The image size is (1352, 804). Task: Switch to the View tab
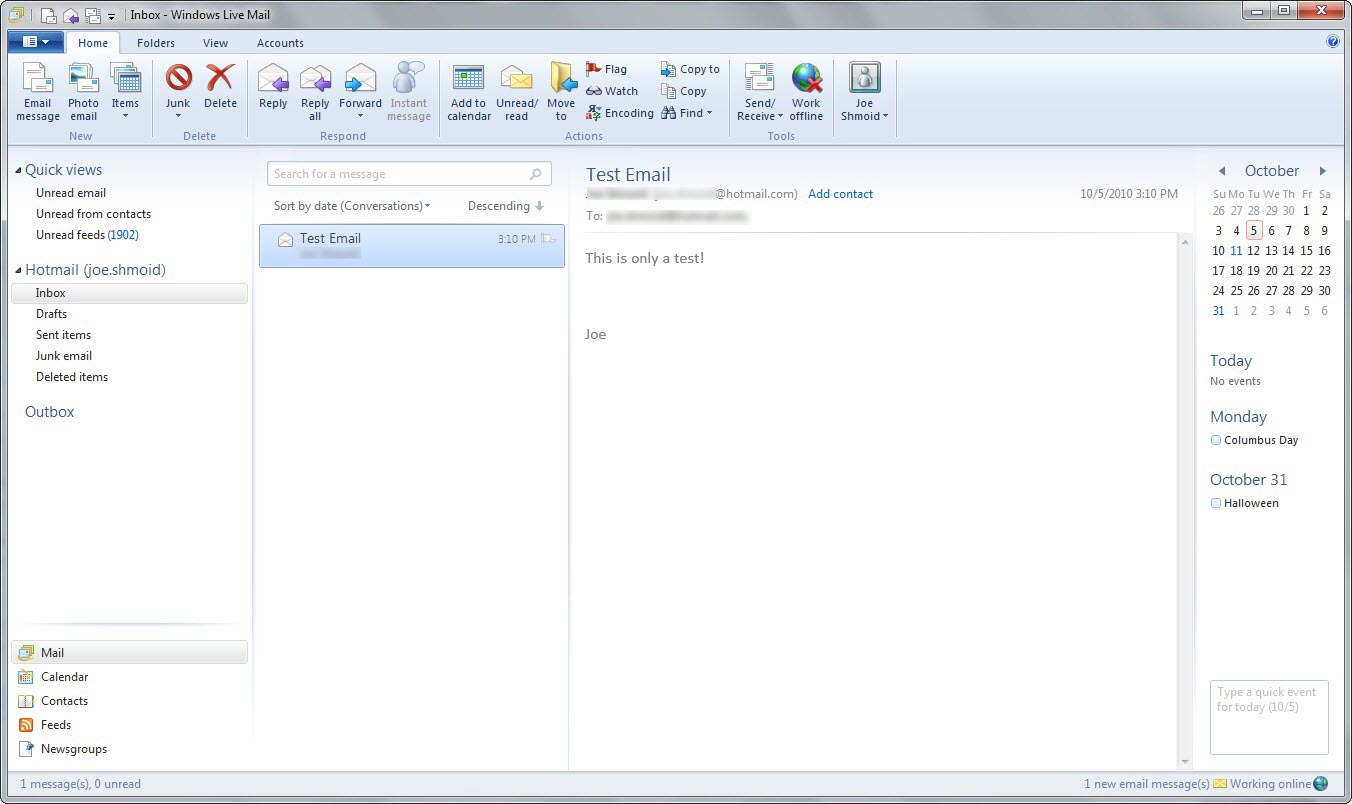point(215,42)
